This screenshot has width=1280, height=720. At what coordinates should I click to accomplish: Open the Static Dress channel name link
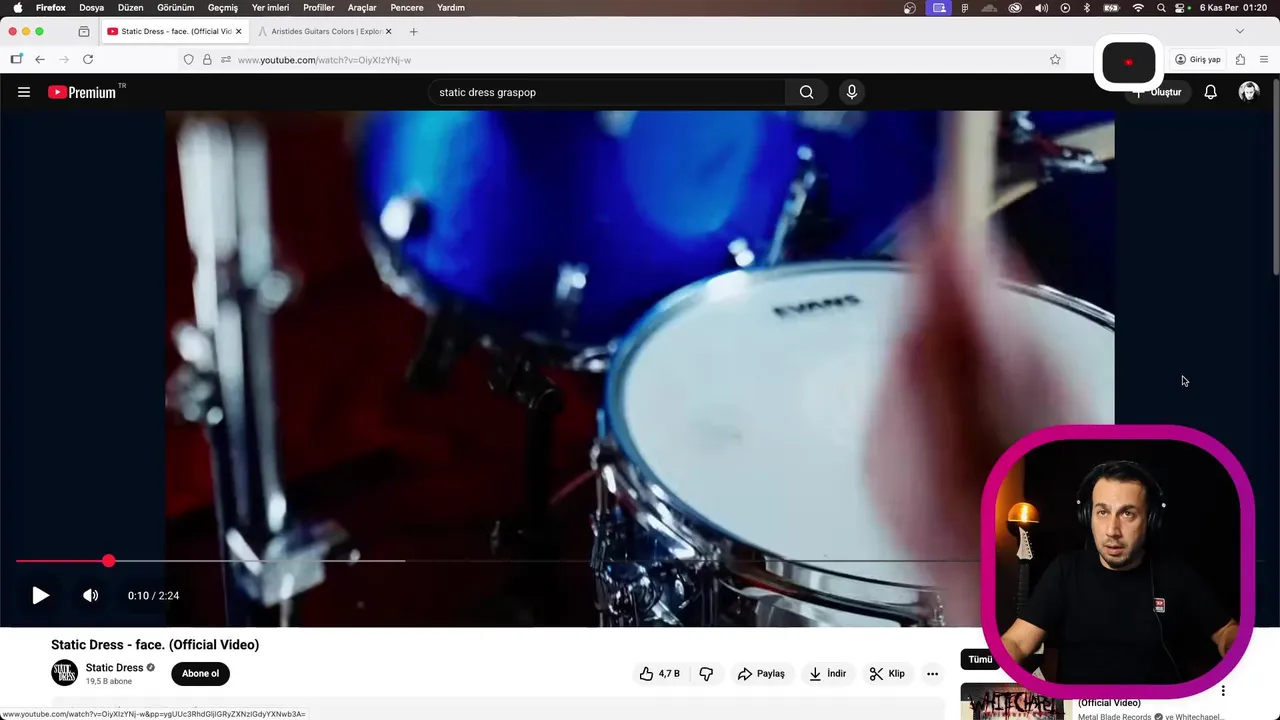[114, 668]
